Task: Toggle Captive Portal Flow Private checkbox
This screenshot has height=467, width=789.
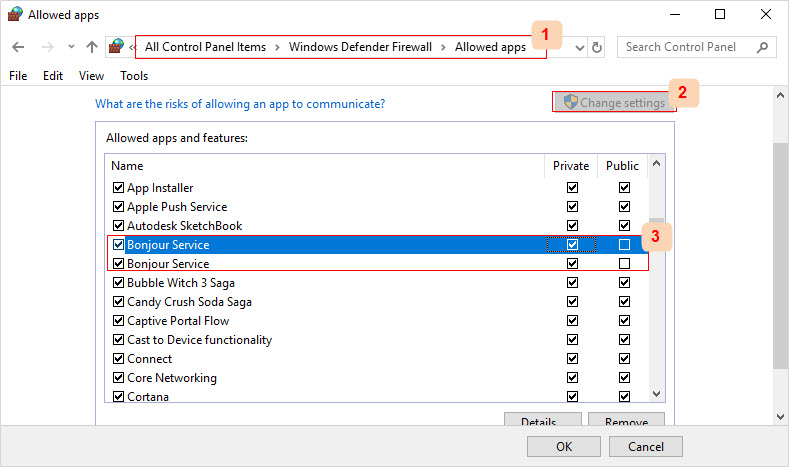Action: [573, 321]
